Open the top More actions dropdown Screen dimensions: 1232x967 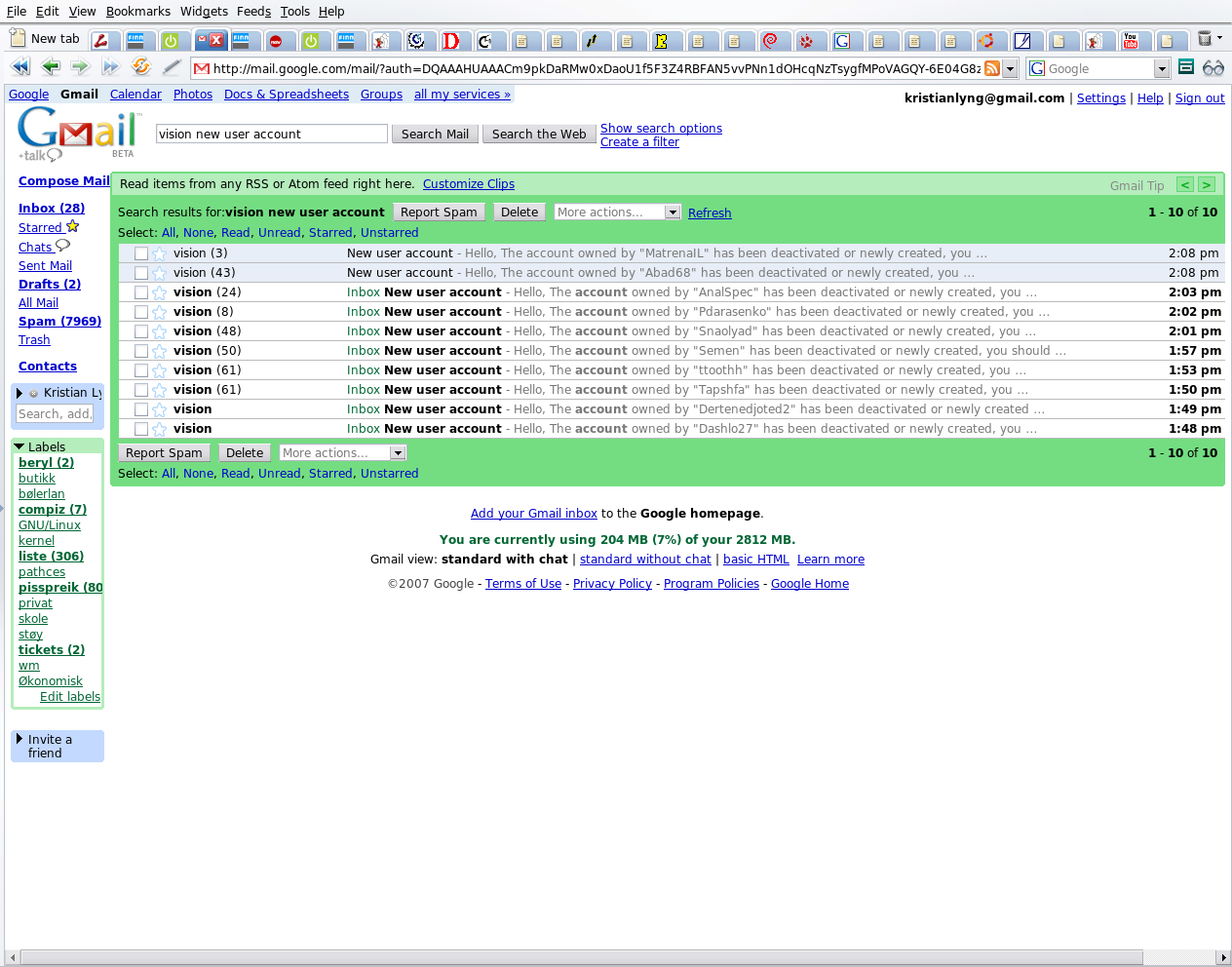point(617,212)
